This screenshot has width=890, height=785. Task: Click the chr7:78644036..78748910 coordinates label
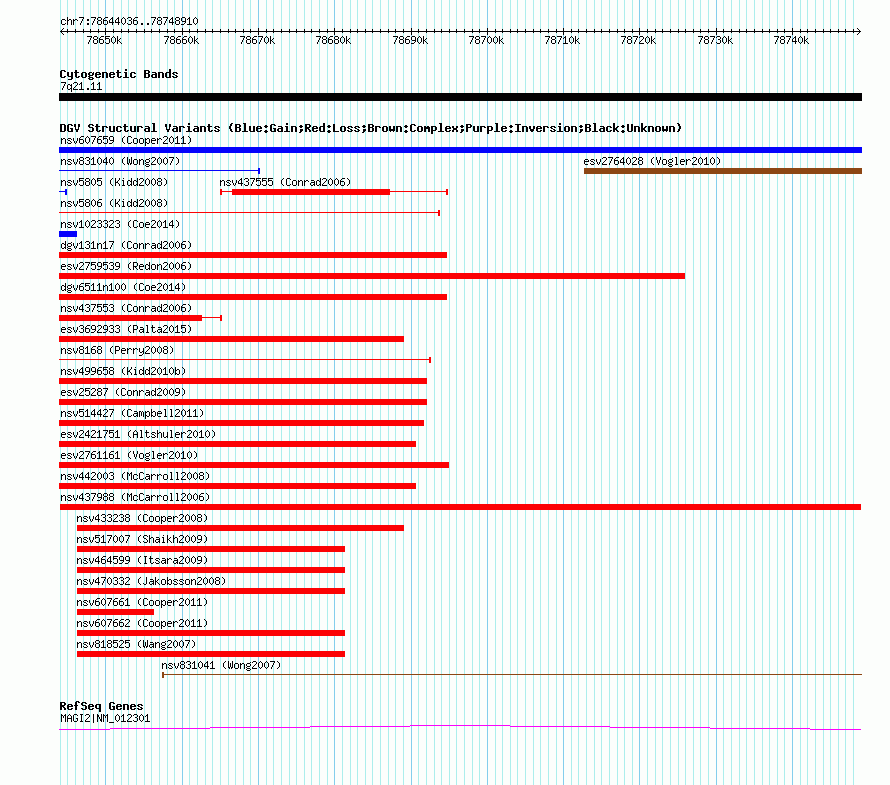click(129, 22)
